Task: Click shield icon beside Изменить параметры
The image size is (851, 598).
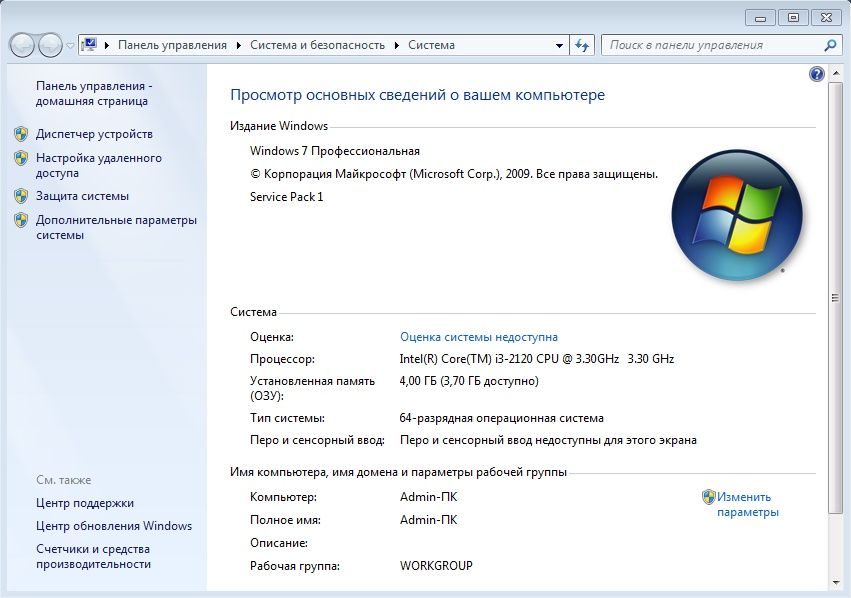Action: tap(709, 497)
